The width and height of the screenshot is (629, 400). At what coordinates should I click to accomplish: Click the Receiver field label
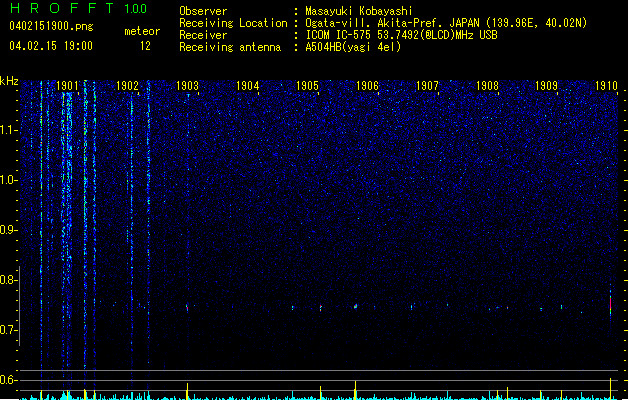[203, 35]
